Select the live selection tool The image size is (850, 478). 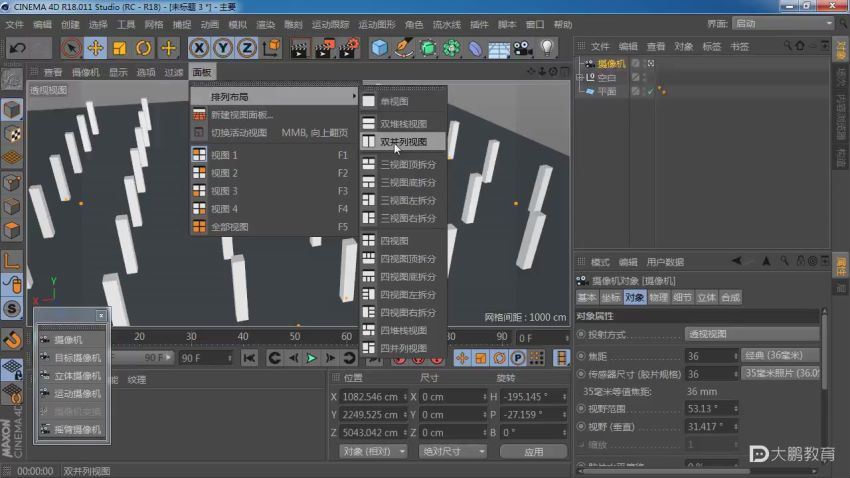pos(71,48)
